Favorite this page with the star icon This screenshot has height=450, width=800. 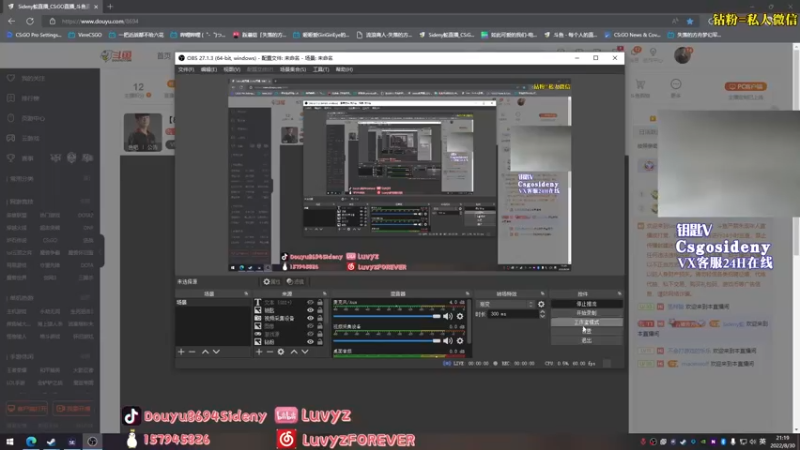(690, 21)
